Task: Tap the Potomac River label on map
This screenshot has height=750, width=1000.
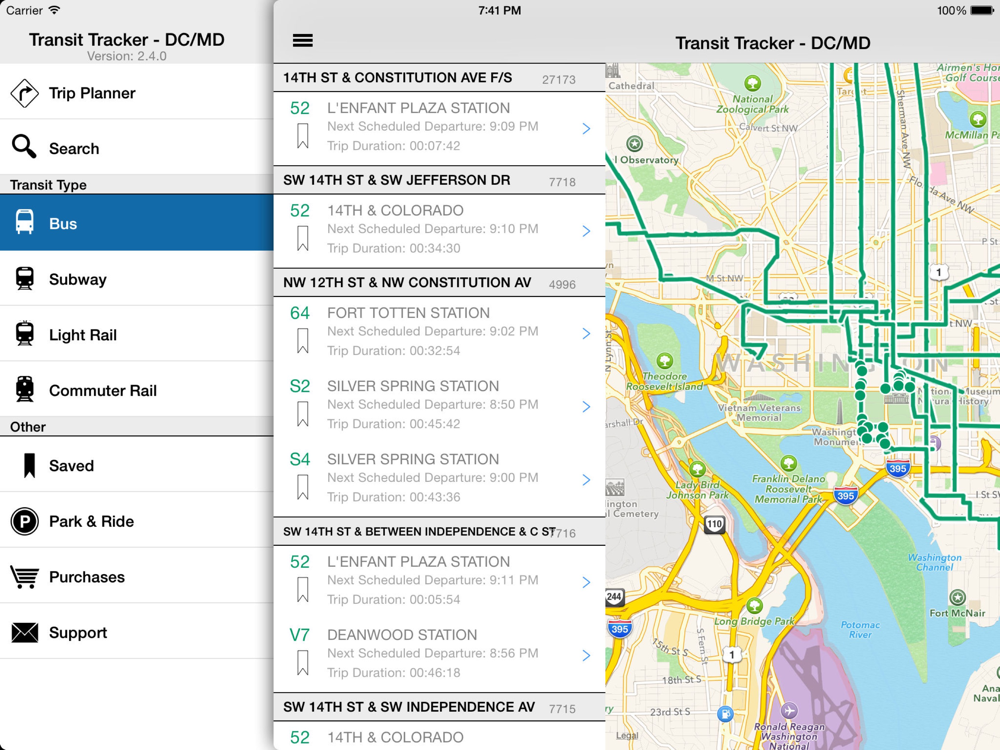Action: point(860,629)
